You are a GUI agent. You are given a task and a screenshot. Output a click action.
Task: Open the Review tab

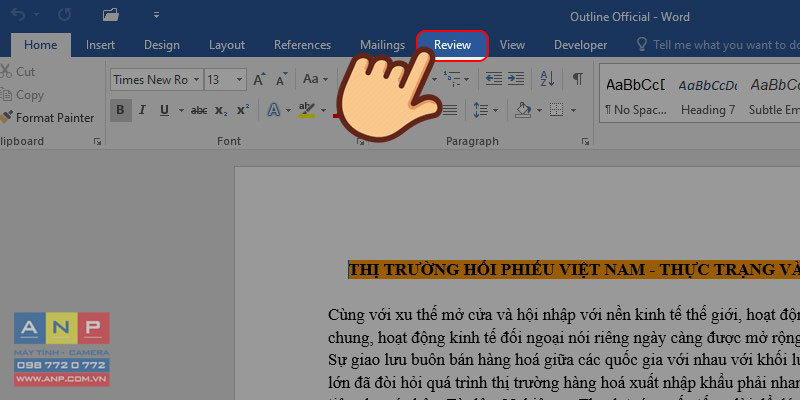[x=453, y=45]
